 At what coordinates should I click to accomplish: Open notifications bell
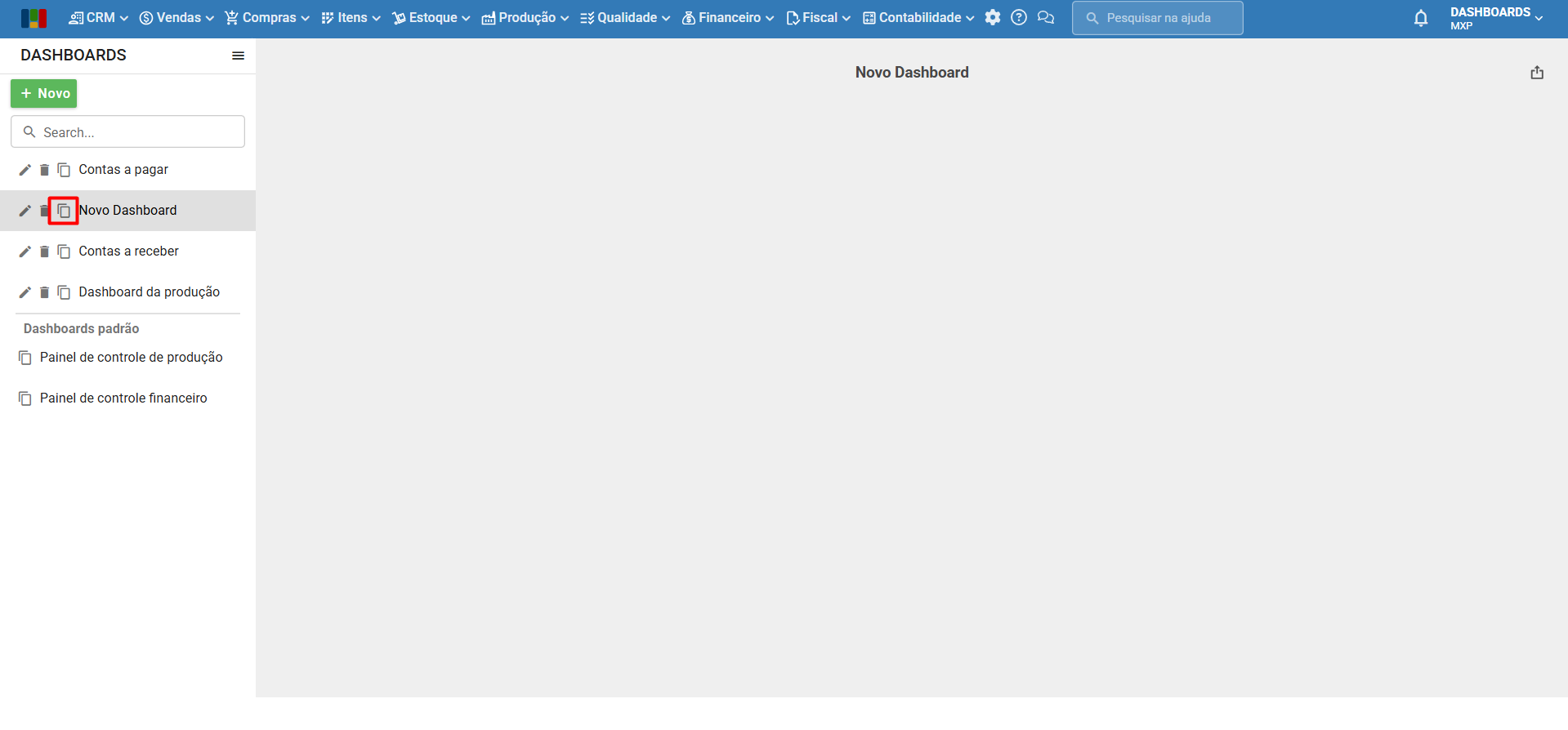(1421, 18)
